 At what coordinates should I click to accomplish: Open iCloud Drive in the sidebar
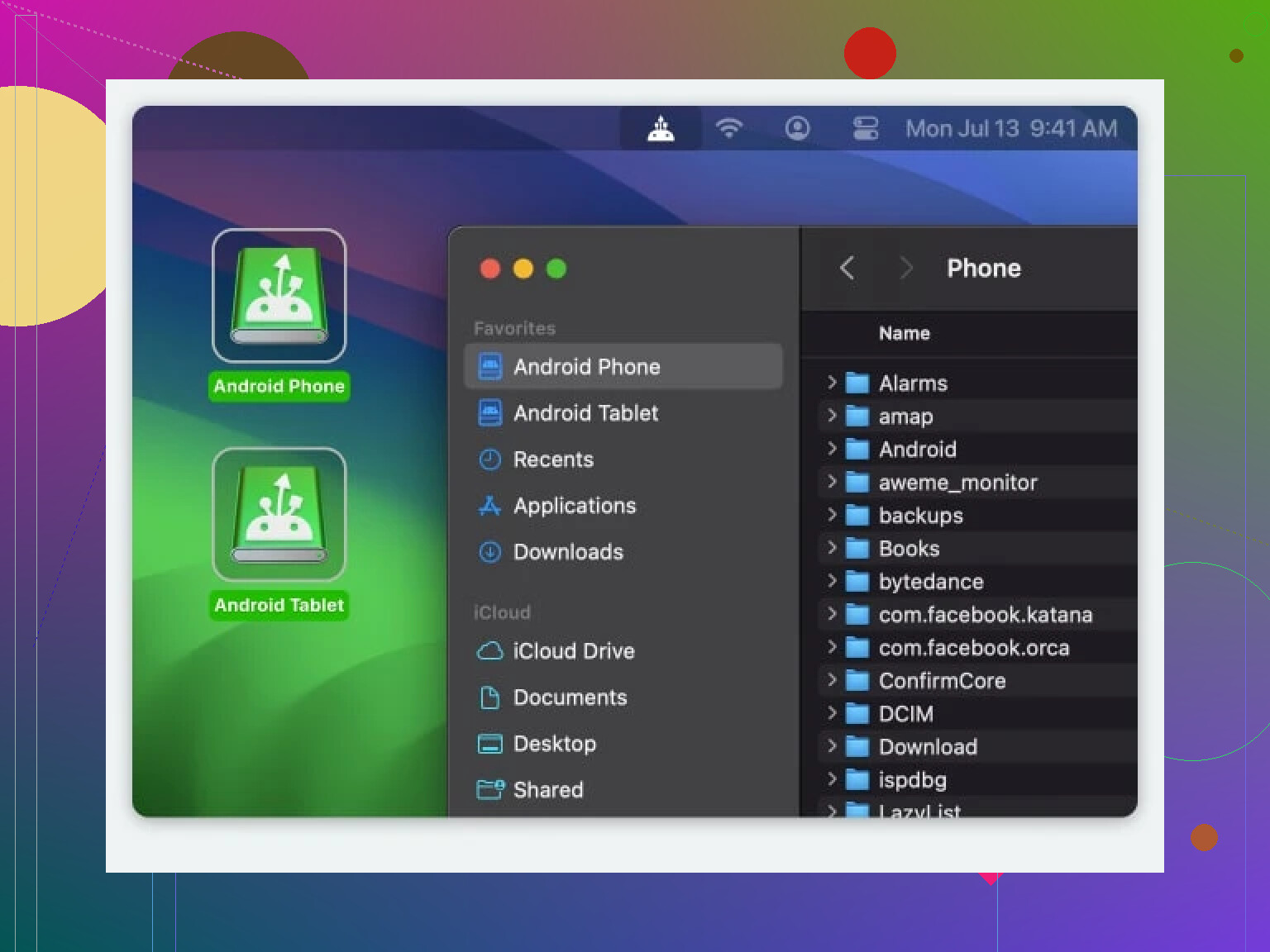pos(623,650)
